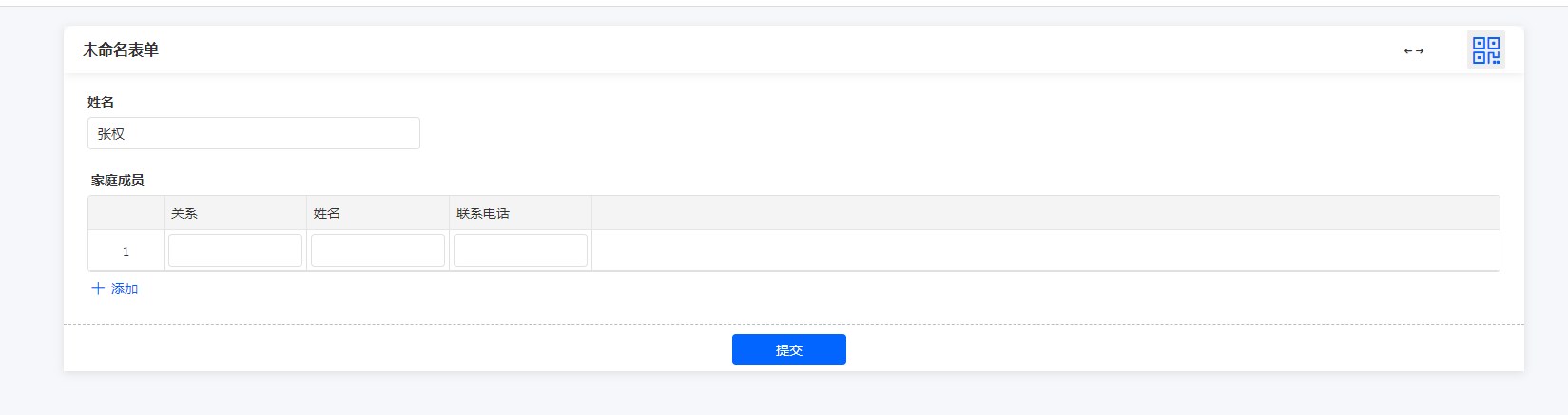Click the empty row area right of the 联系电话 input
Image resolution: width=1568 pixels, height=415 pixels.
1044,251
